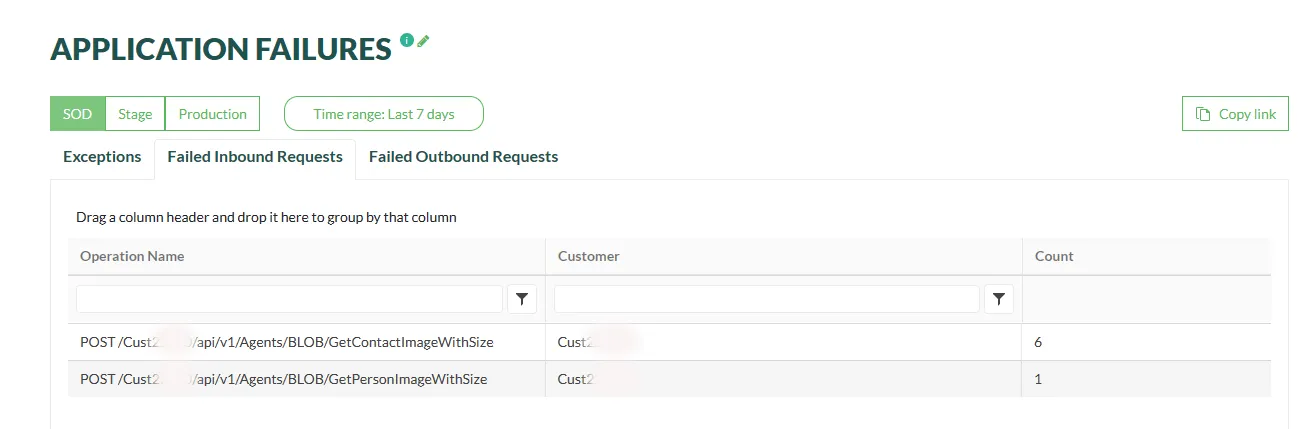1308x429 pixels.
Task: Focus the Customer filter text box
Action: pos(766,299)
